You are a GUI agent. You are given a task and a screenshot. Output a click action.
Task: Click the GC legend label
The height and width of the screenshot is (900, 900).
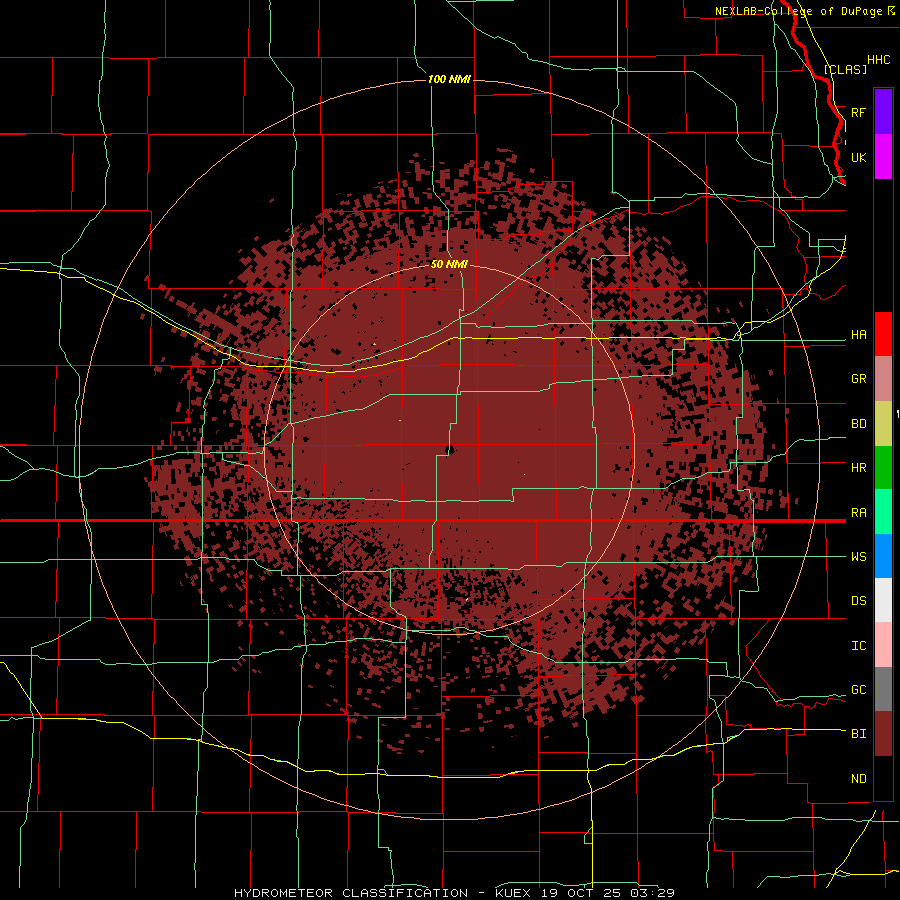pyautogui.click(x=858, y=690)
